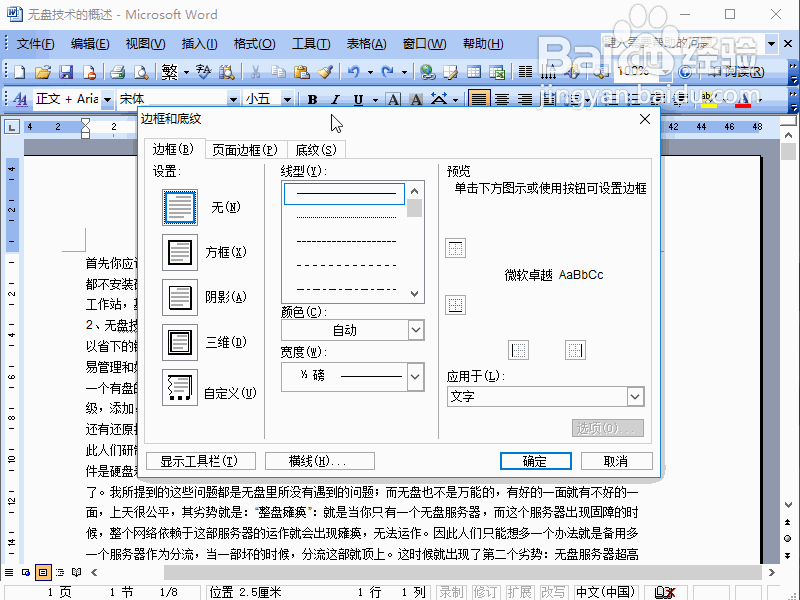Image resolution: width=800 pixels, height=600 pixels.
Task: Open the 工具(T) menu
Action: click(311, 44)
